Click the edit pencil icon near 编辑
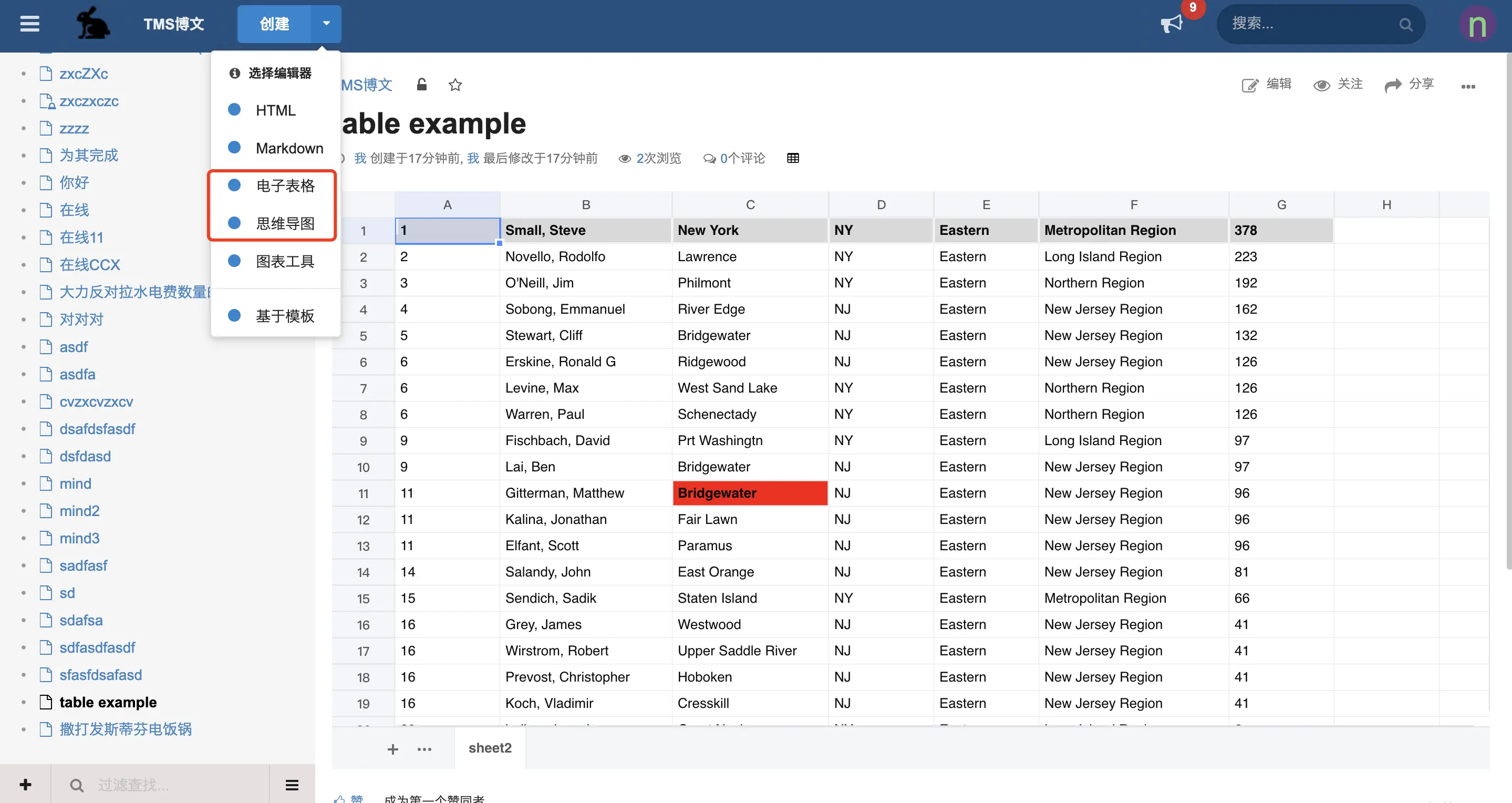The width and height of the screenshot is (1512, 803). 1250,85
